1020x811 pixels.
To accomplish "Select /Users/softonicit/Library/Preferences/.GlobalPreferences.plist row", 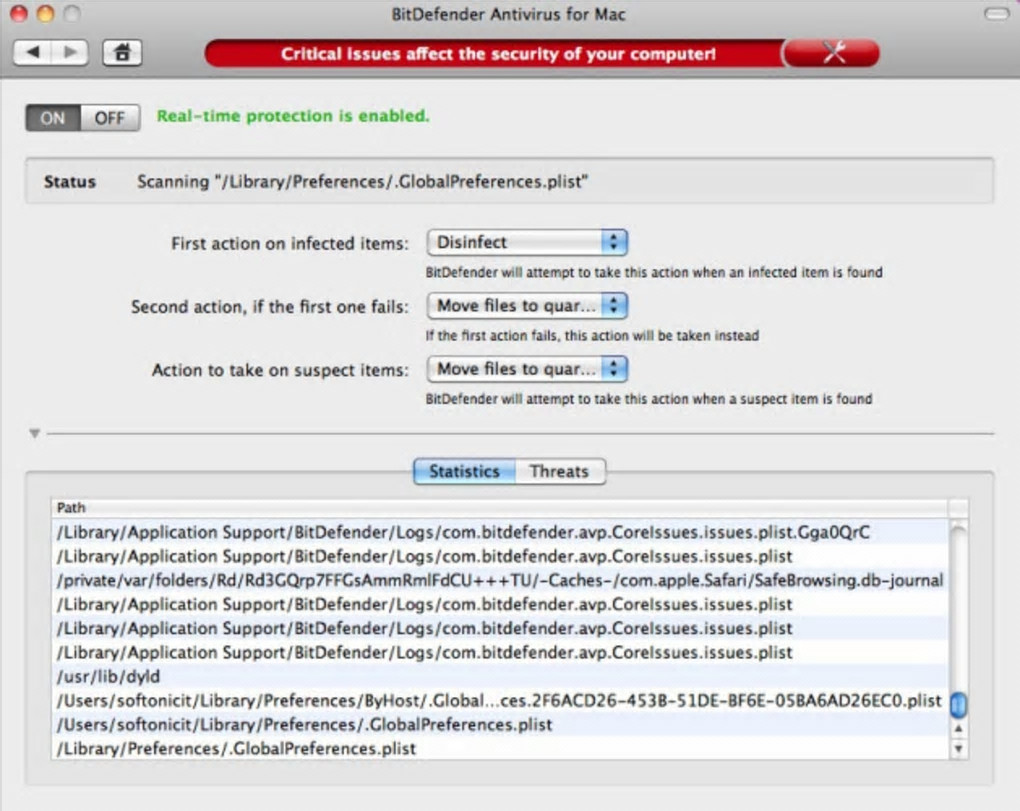I will [500, 725].
